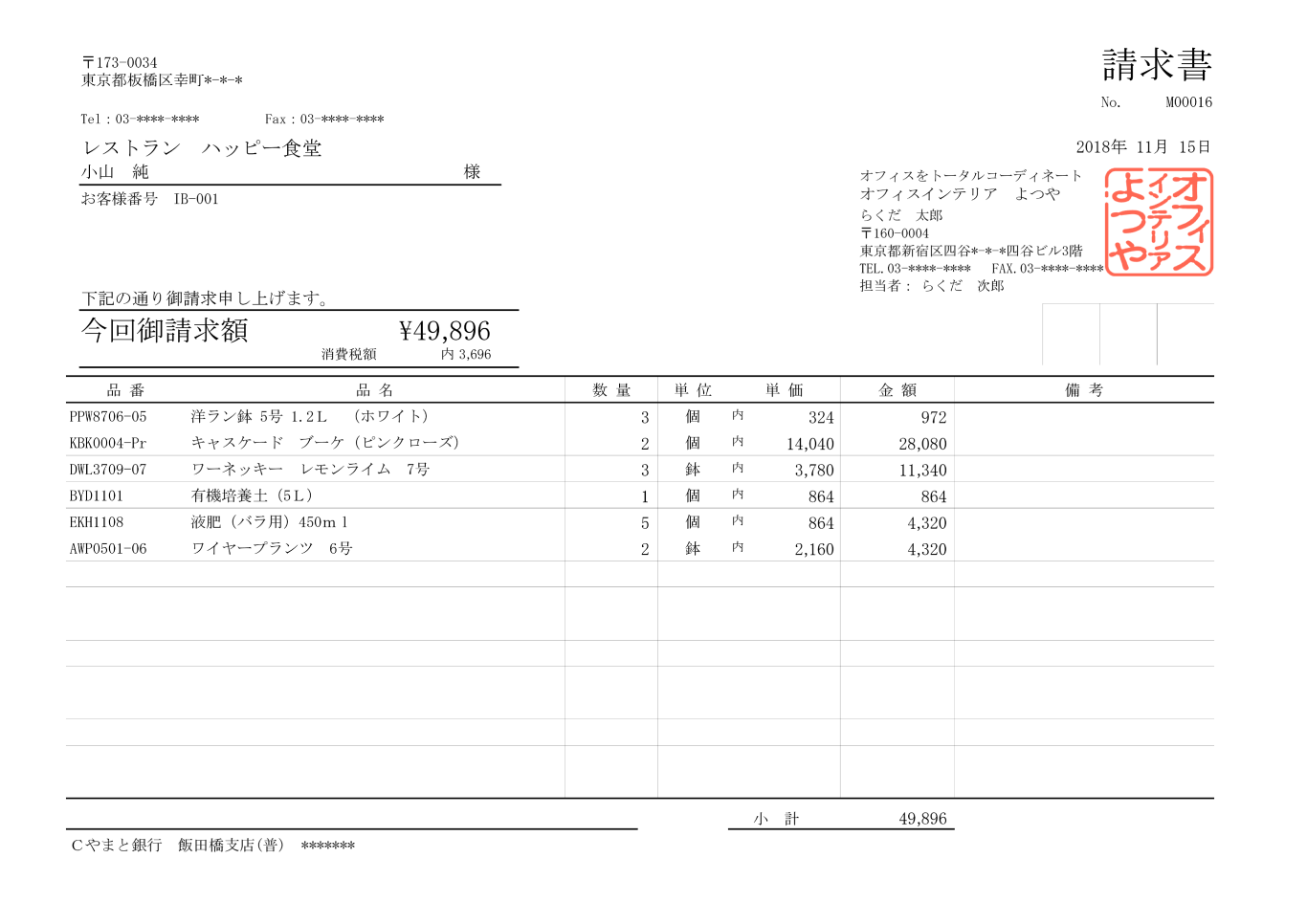Click the contact name 小山 純
This screenshot has height=924, width=1307.
click(115, 172)
